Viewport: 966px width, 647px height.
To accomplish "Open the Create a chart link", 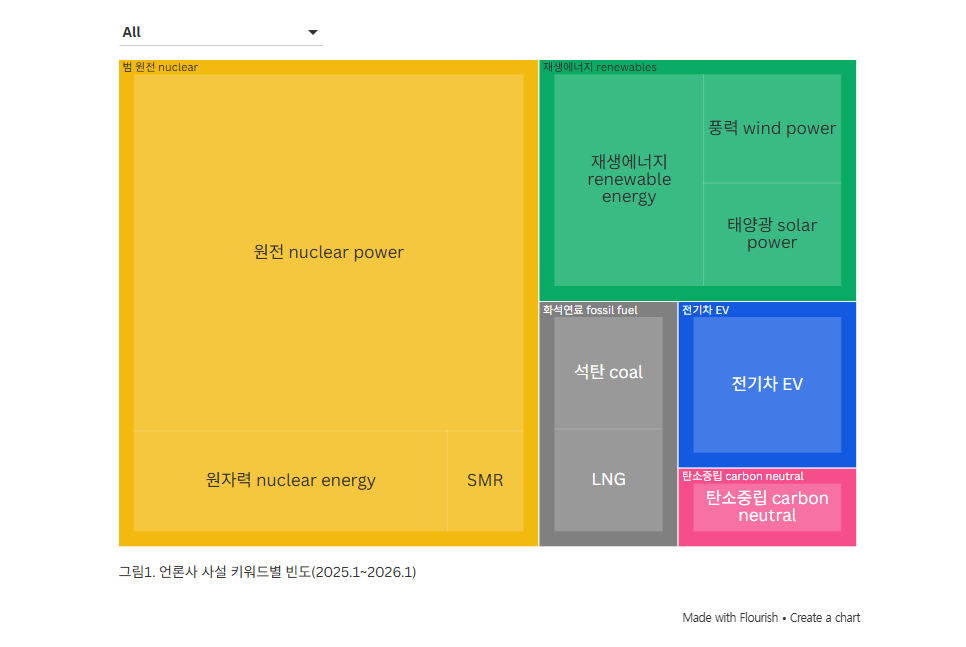I will [x=825, y=617].
